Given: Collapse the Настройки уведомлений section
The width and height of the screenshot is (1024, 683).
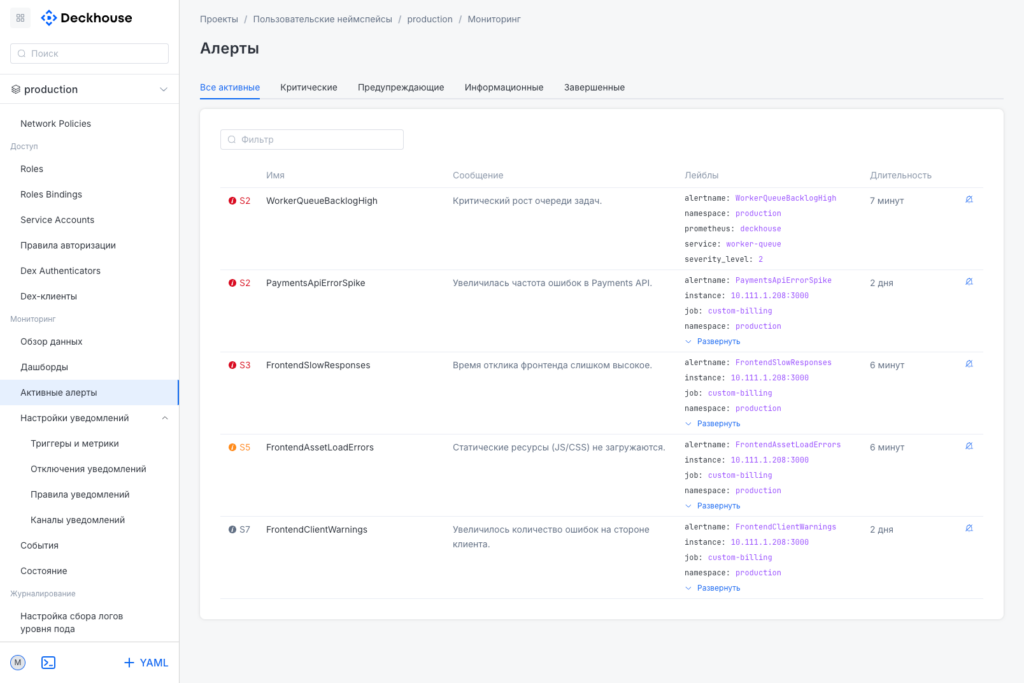Looking at the screenshot, I should pyautogui.click(x=164, y=418).
